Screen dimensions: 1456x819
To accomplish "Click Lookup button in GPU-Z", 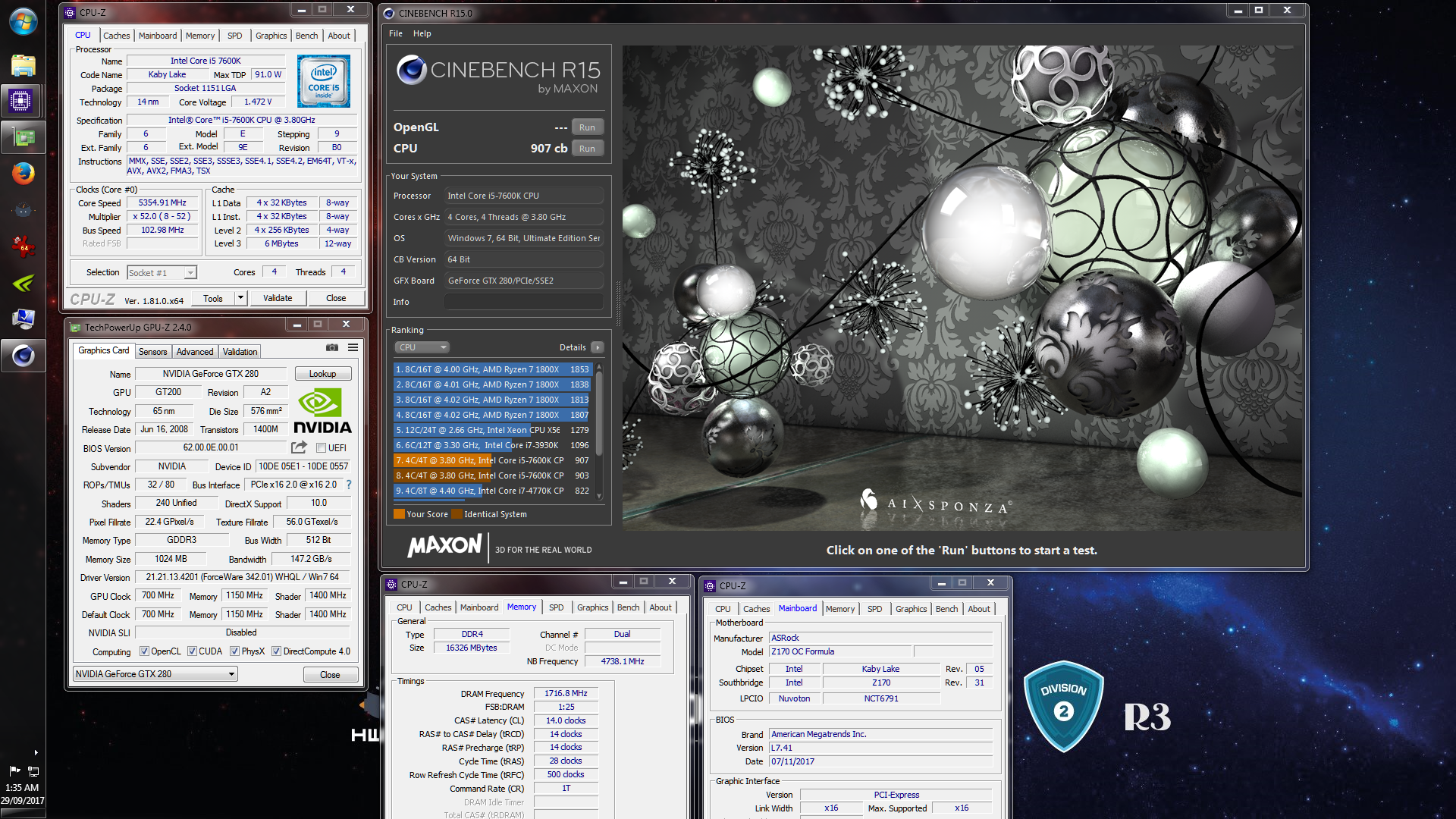I will (322, 374).
